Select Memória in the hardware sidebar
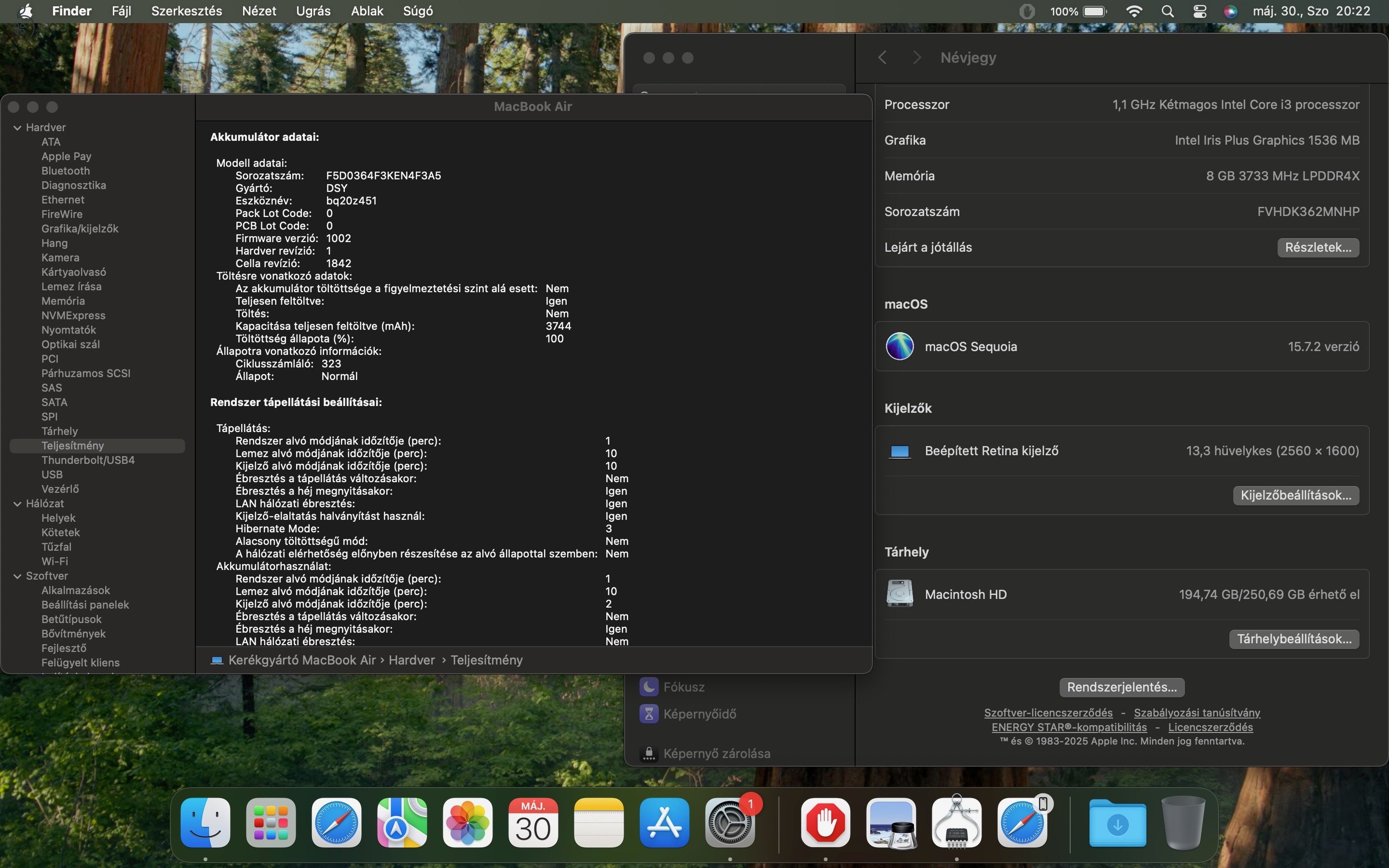This screenshot has width=1389, height=868. click(63, 301)
